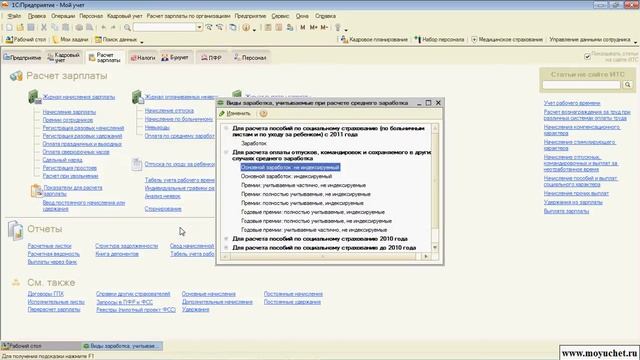Viewport: 640px width, 360px height.
Task: Click Изменить button in the dialog
Action: (235, 113)
